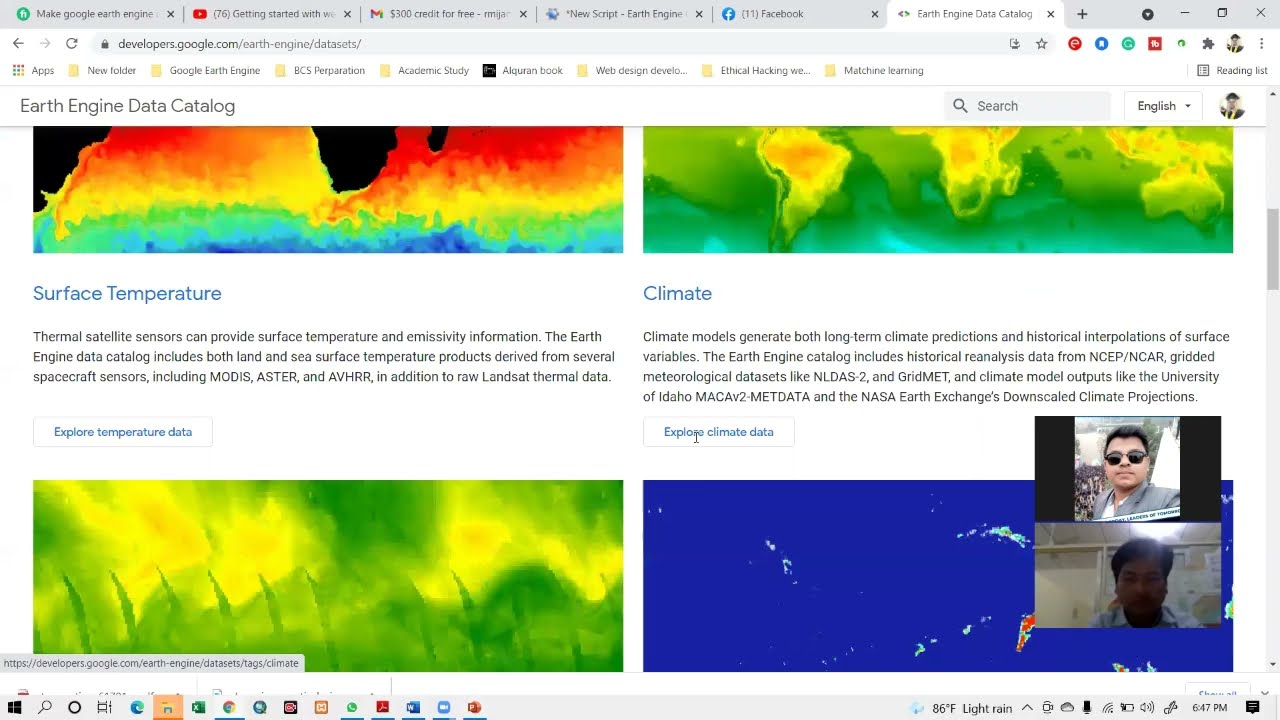1280x720 pixels.
Task: Open Zoom from the taskbar
Action: 444,707
